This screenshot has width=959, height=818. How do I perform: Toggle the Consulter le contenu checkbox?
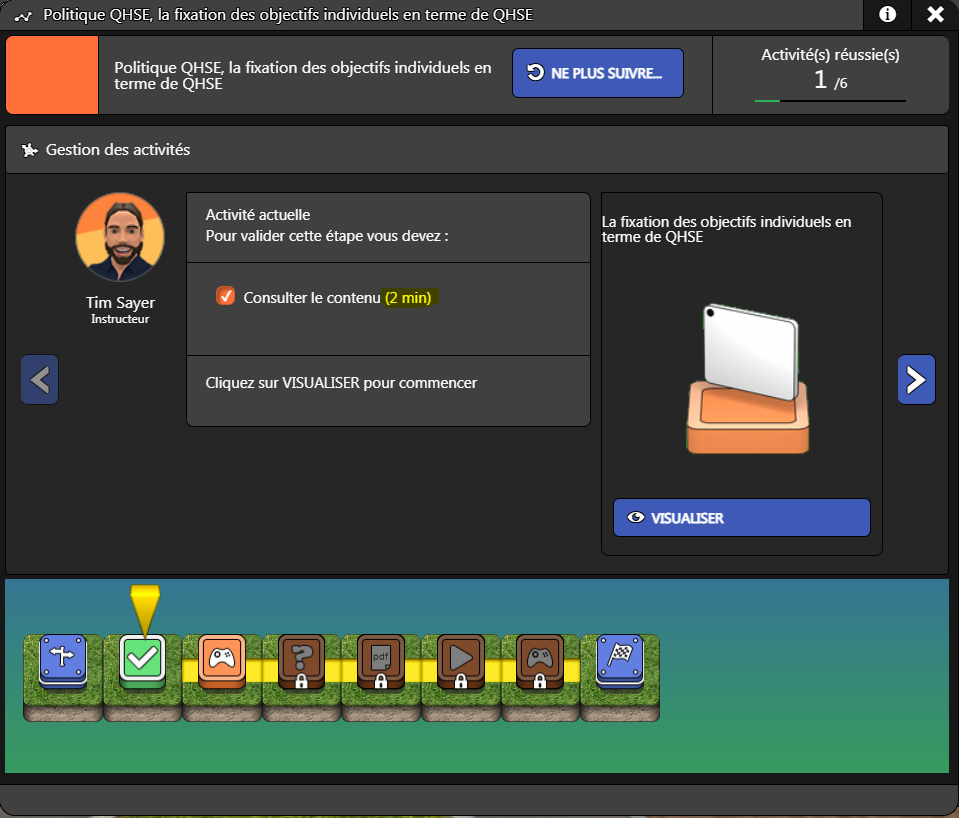[225, 296]
